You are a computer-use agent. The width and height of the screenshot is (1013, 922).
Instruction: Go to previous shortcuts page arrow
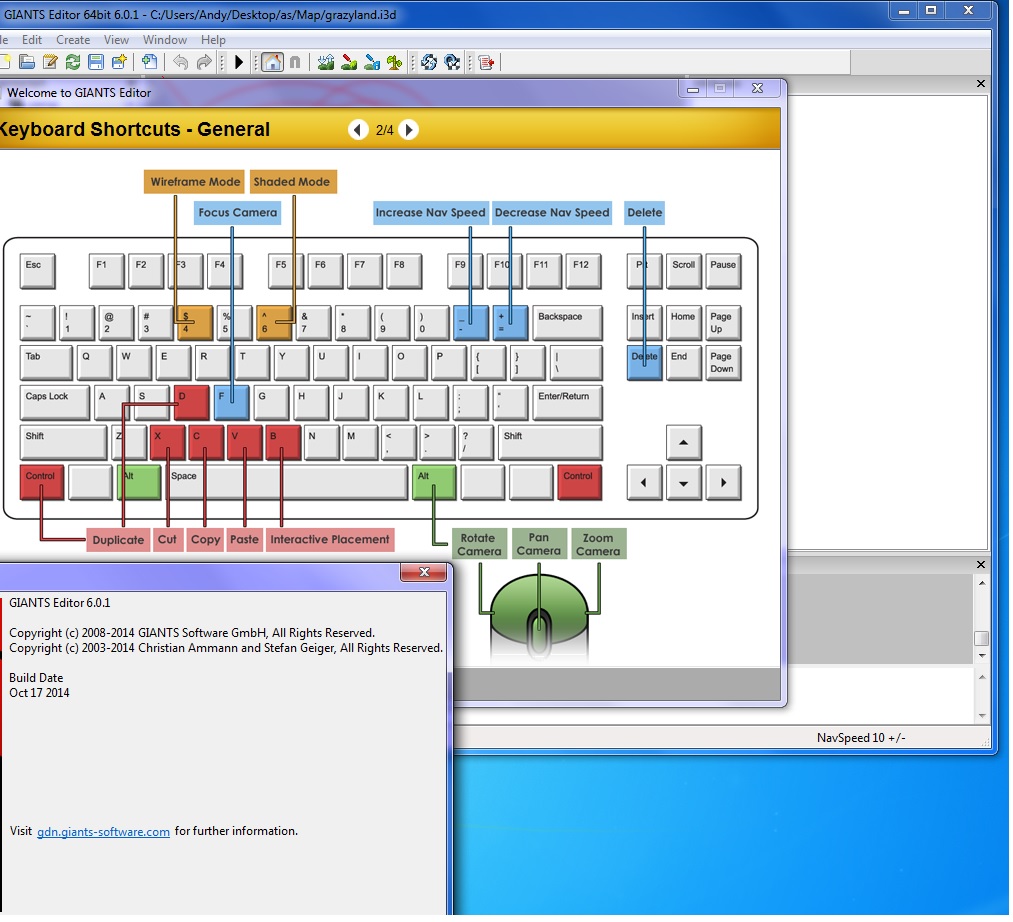pos(358,130)
